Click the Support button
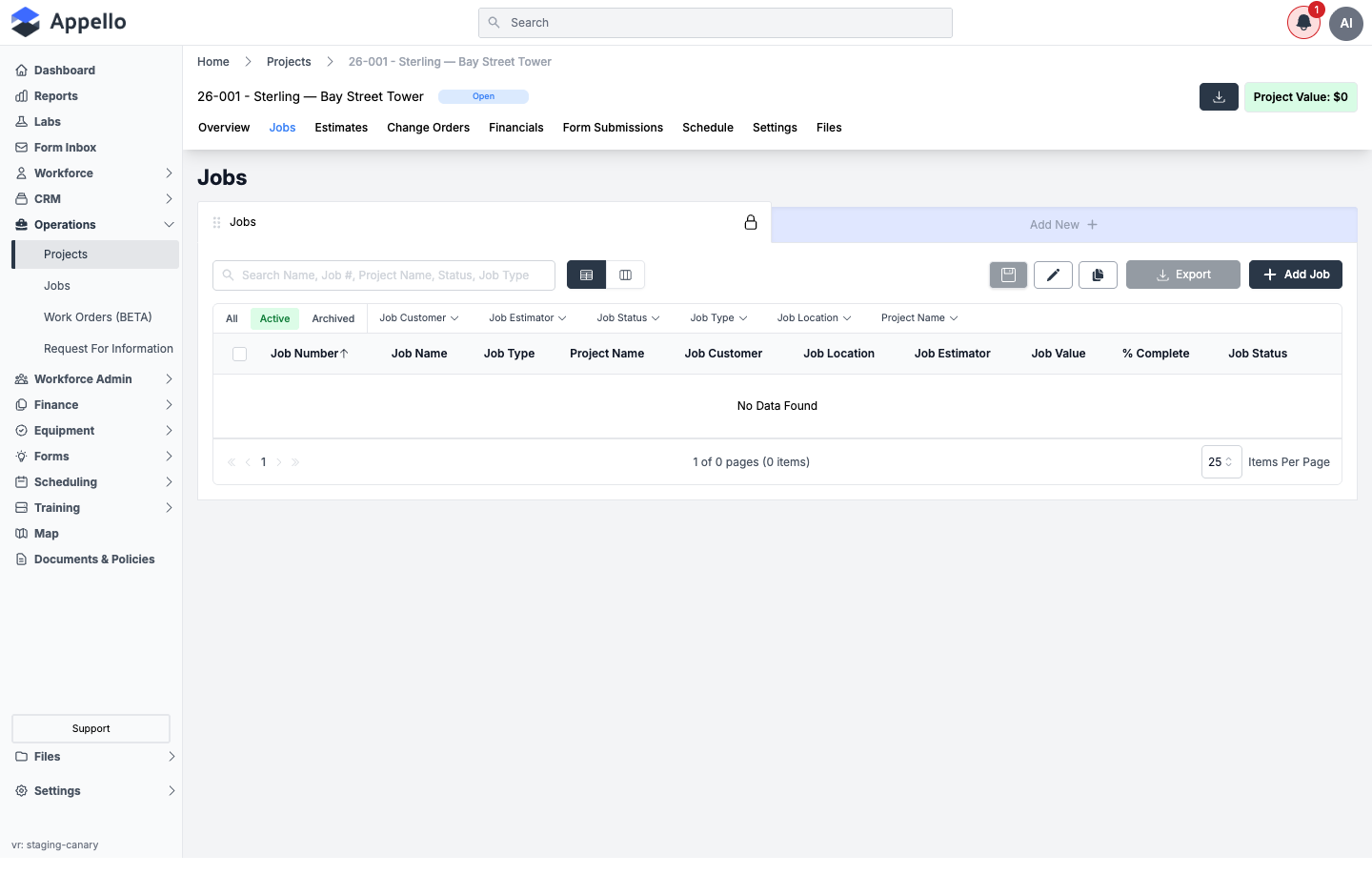Screen dimensions: 1372x875 click(x=91, y=729)
